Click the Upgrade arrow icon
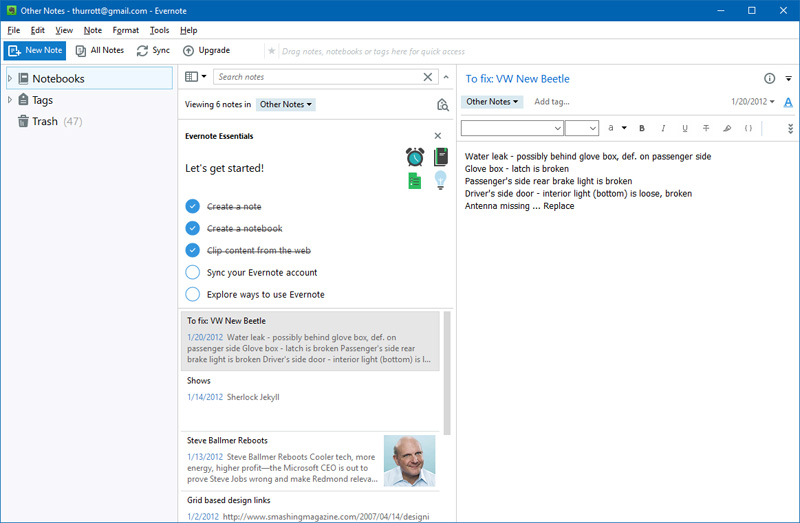This screenshot has height=523, width=800. [189, 50]
